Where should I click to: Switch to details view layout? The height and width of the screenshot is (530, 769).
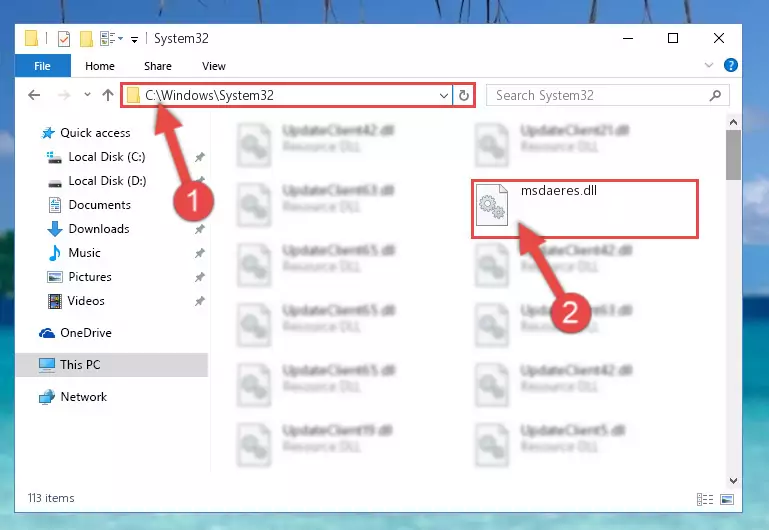click(x=705, y=499)
